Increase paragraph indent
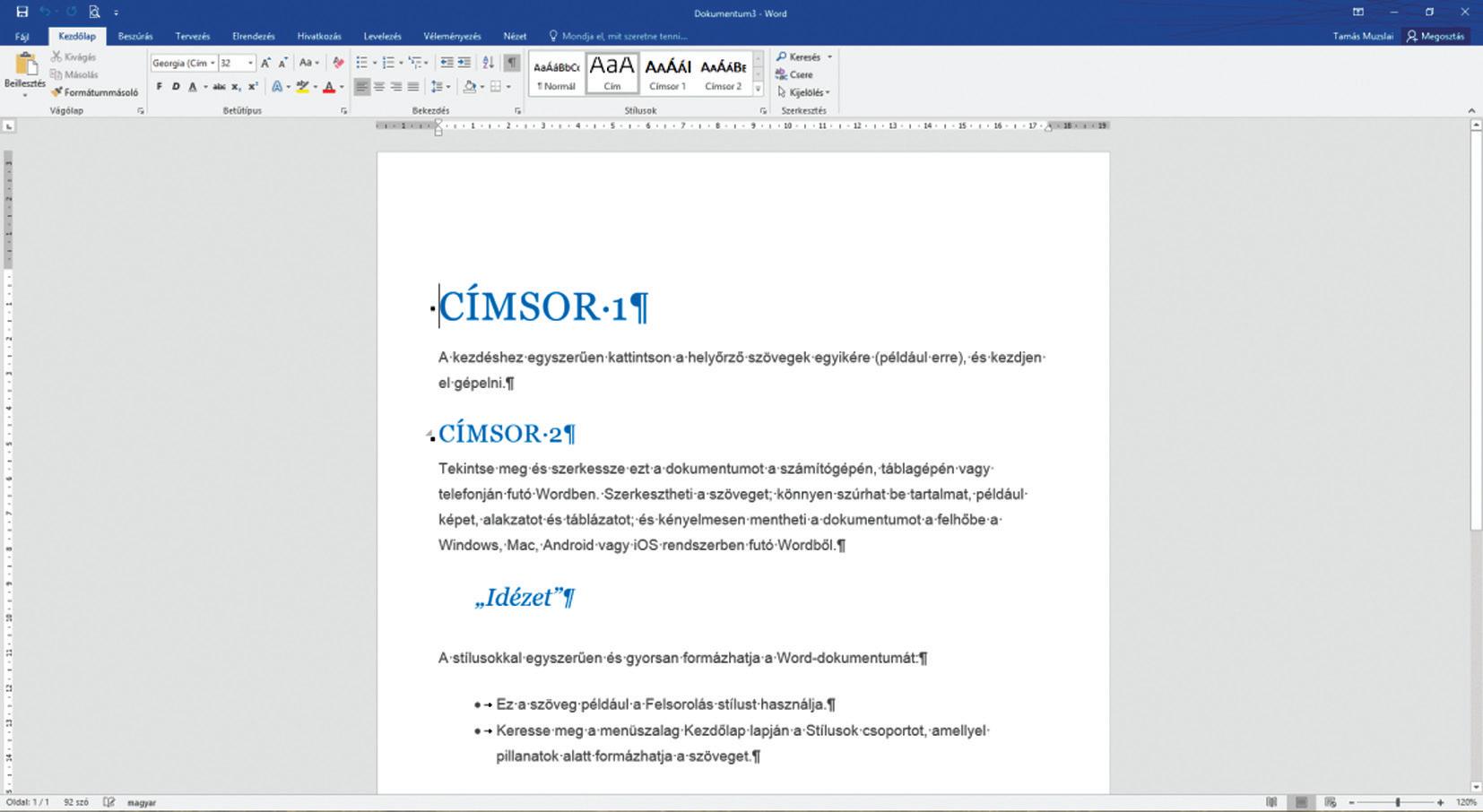The width and height of the screenshot is (1483, 812). pyautogui.click(x=464, y=63)
